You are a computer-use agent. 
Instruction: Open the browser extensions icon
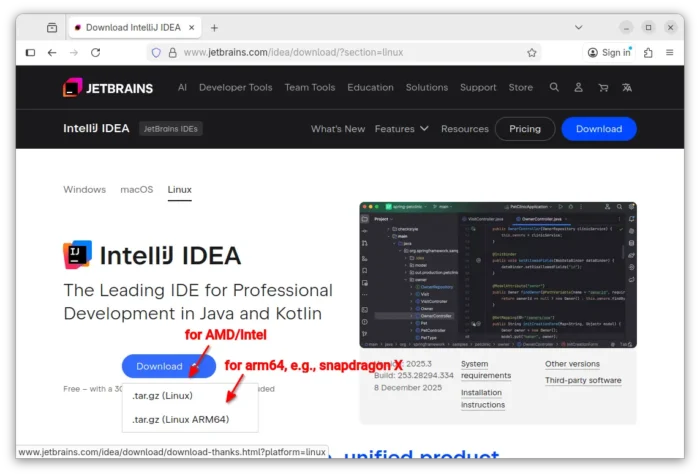(648, 52)
